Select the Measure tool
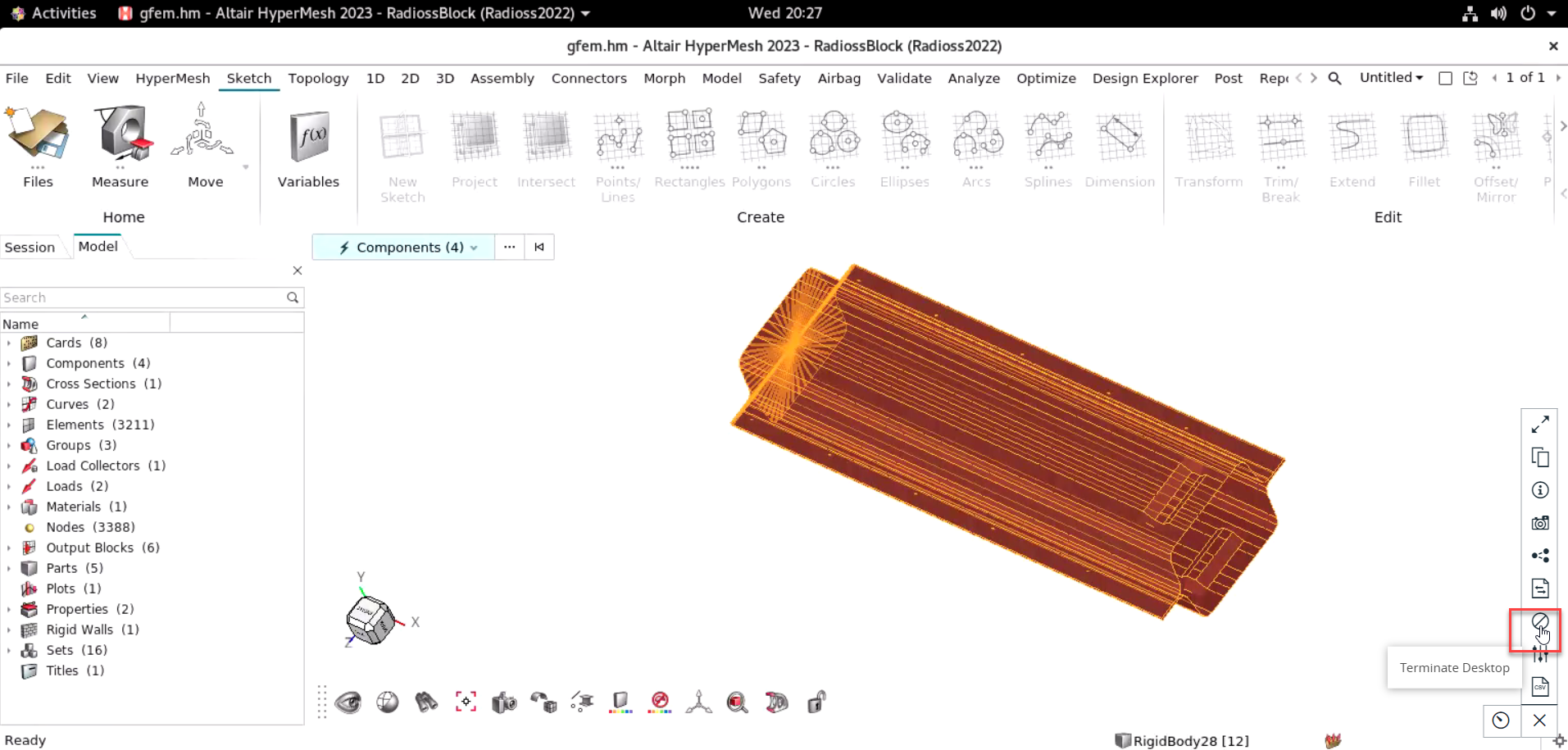Screen dimensions: 1568x750 tap(120, 146)
